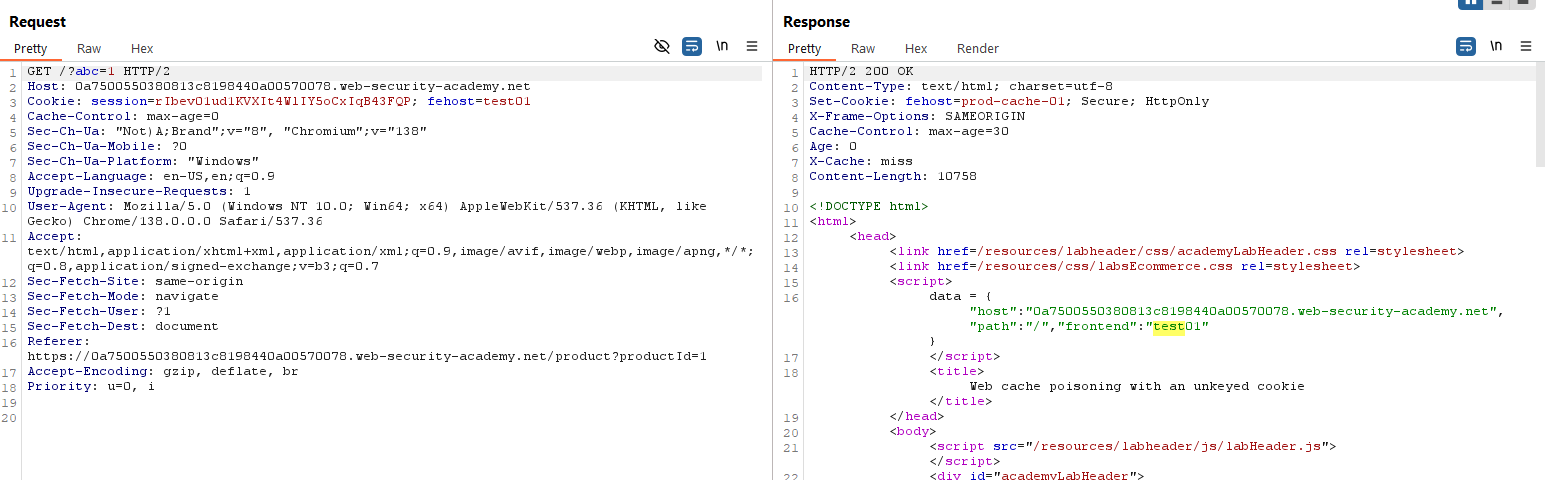Image resolution: width=1545 pixels, height=480 pixels.
Task: Open the Response panel hamburger options menu
Action: click(1526, 46)
